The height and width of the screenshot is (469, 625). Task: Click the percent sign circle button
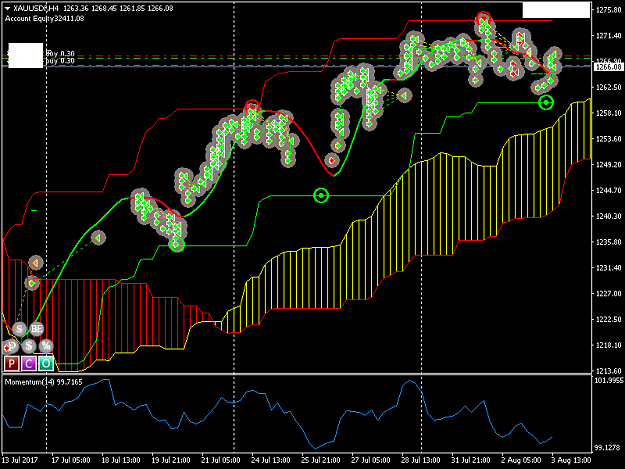(46, 346)
